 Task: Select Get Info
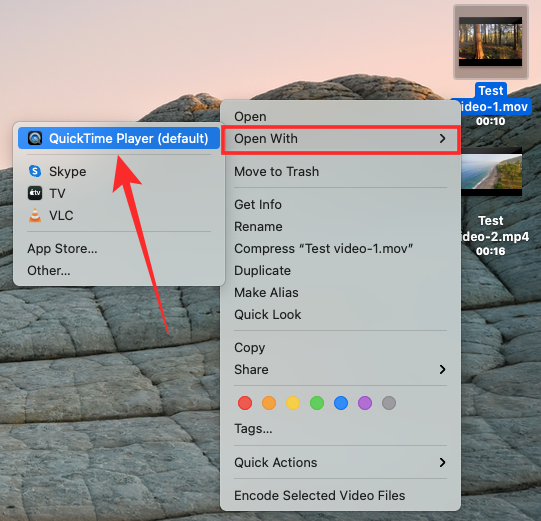tap(341, 205)
